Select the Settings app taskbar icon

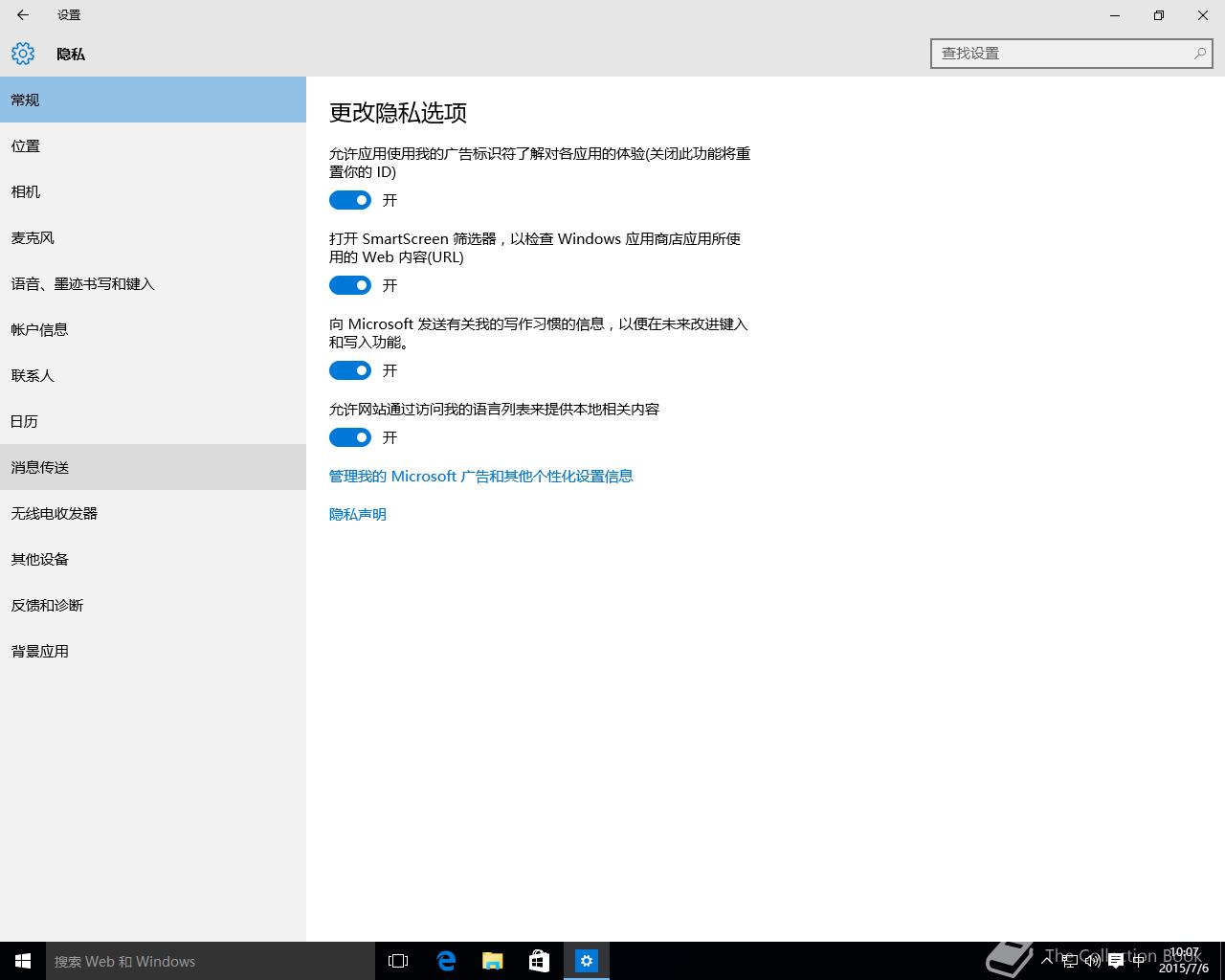587,961
